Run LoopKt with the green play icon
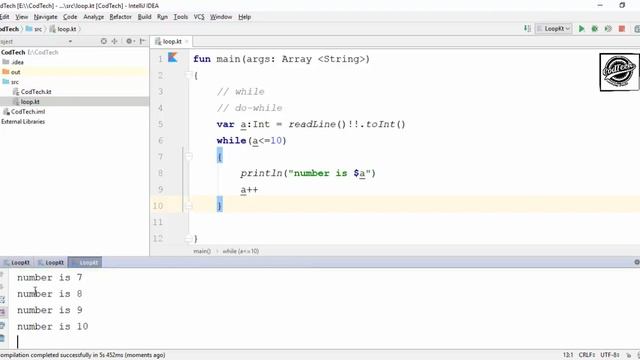640x360 pixels. click(582, 29)
